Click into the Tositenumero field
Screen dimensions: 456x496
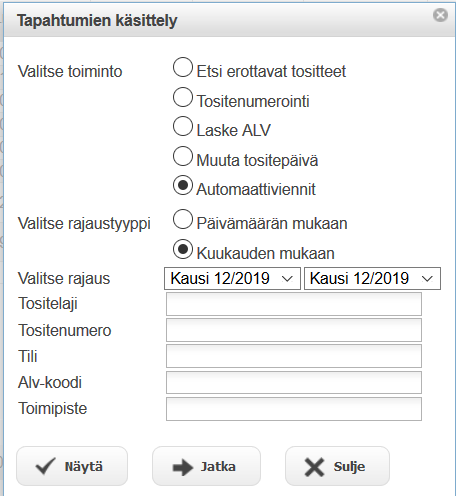[x=294, y=330]
